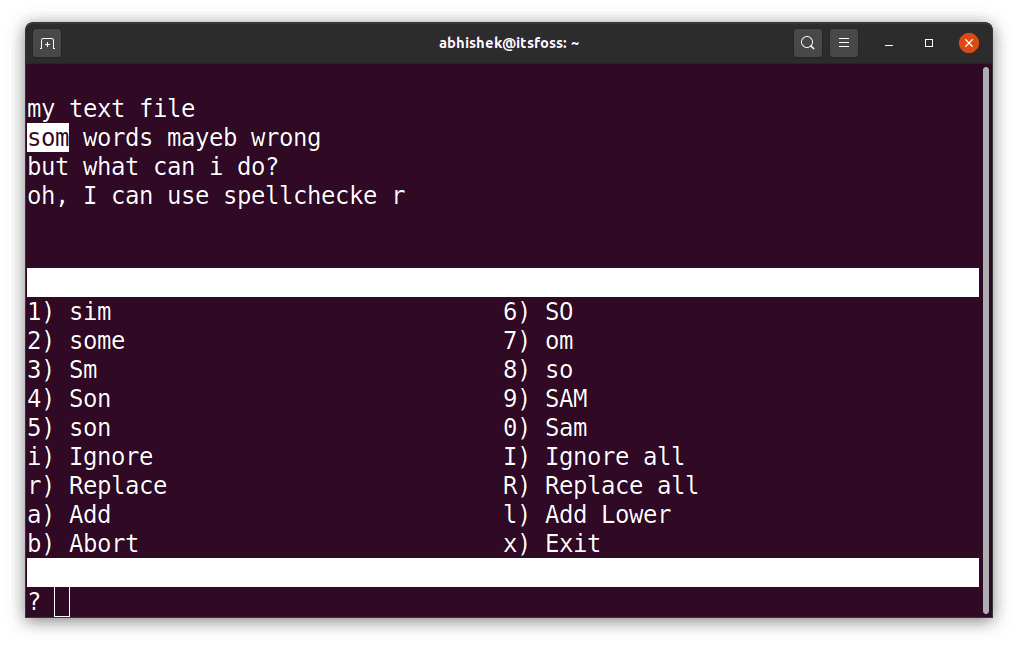The width and height of the screenshot is (1018, 646).
Task: Choose the I) Ignore all option
Action: 596,456
